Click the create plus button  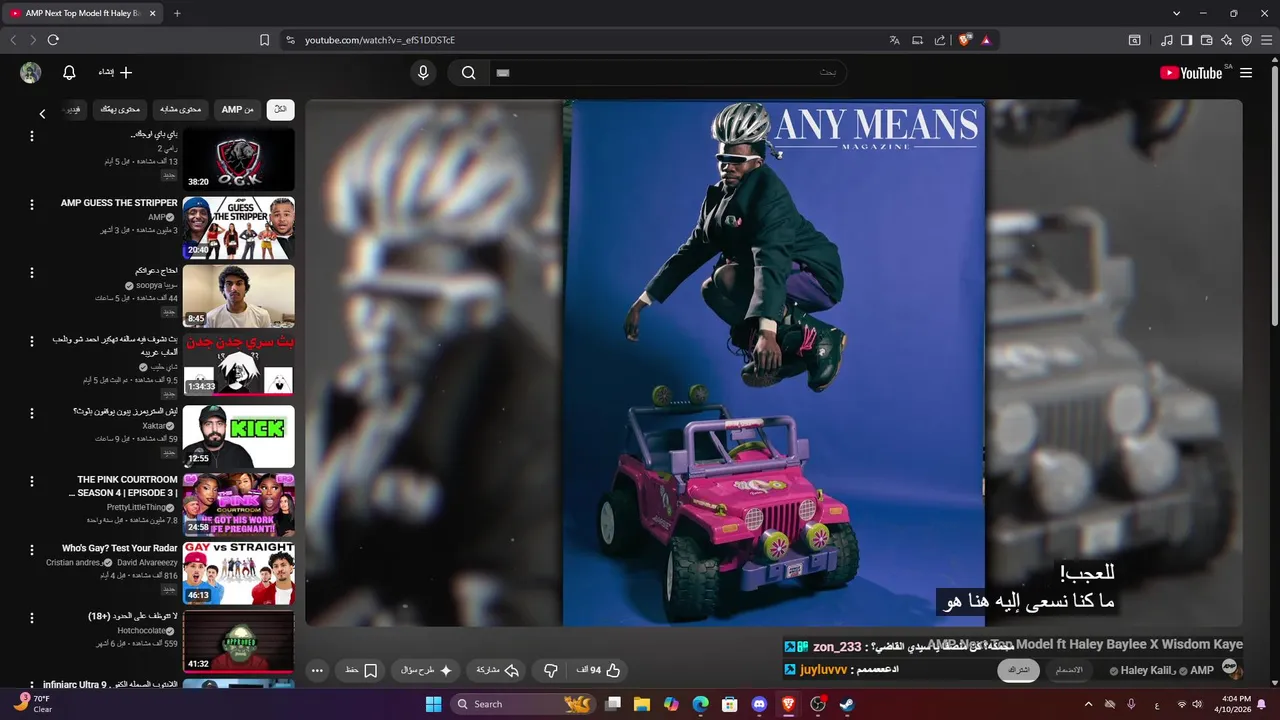116,72
